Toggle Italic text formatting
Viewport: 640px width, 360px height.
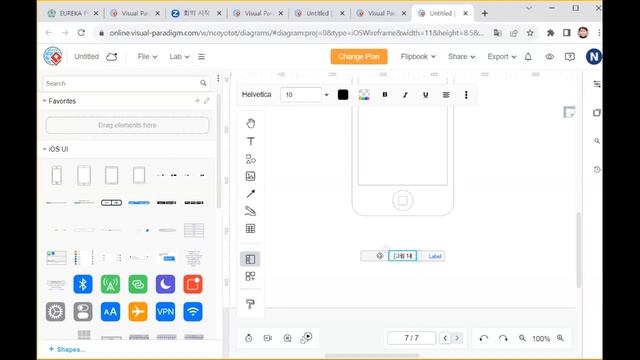point(405,95)
